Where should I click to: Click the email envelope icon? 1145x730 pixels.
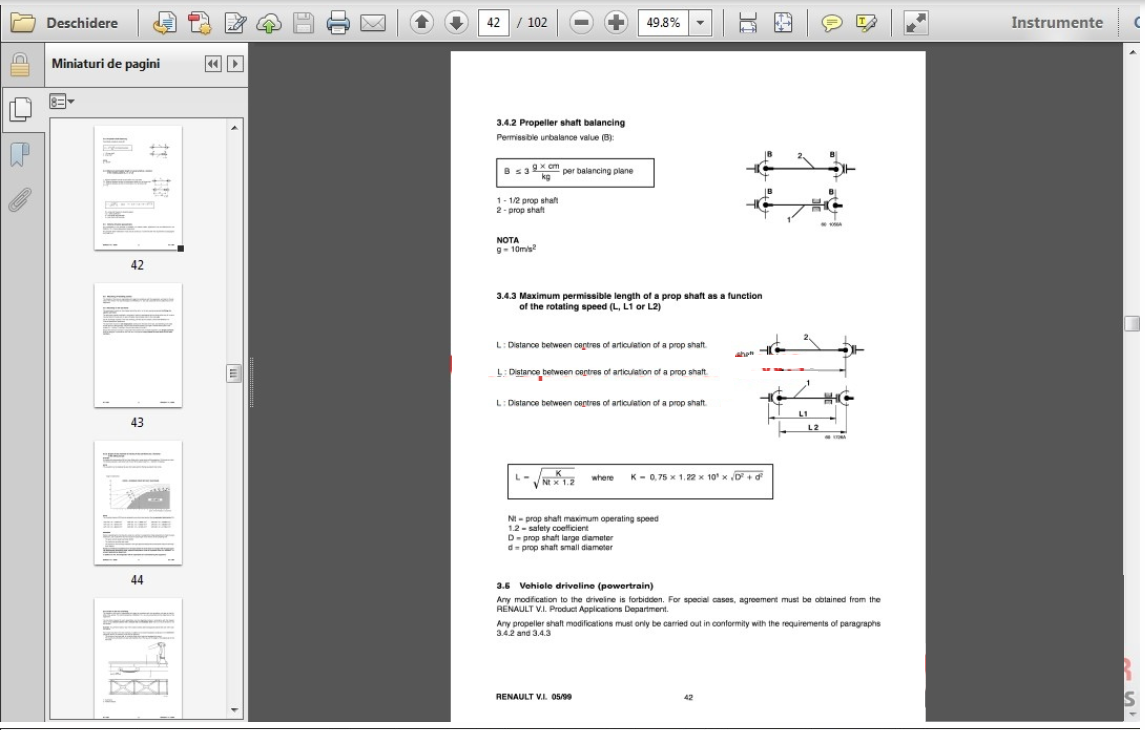373,23
